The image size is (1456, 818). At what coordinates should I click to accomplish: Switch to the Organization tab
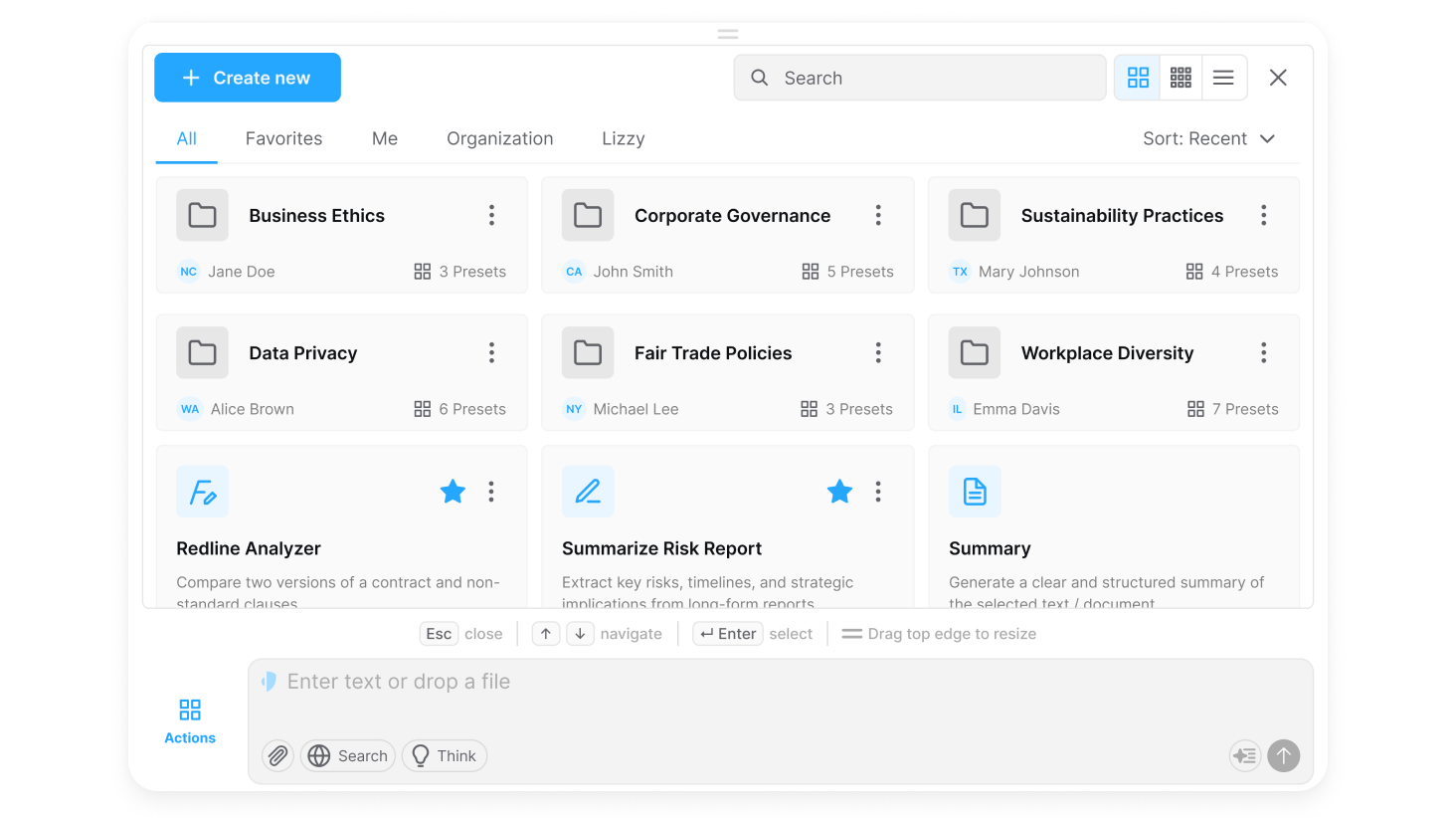[500, 138]
